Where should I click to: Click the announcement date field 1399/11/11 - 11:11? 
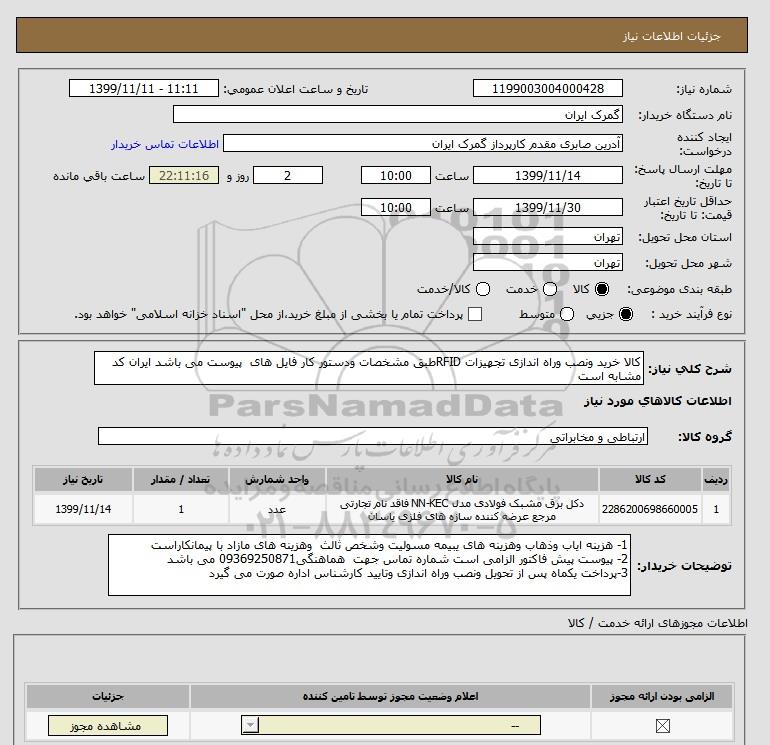(x=143, y=88)
